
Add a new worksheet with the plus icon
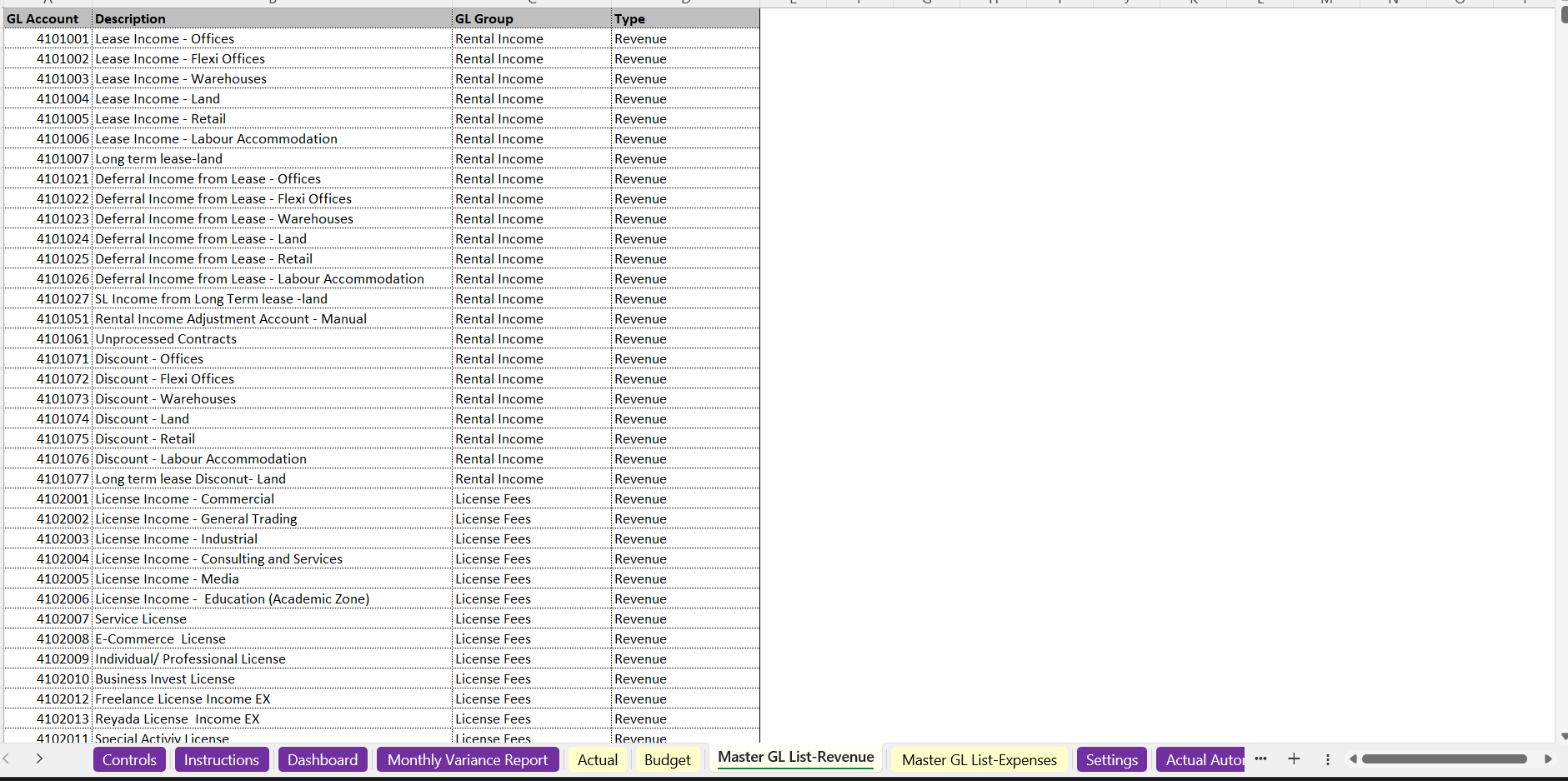click(x=1294, y=758)
